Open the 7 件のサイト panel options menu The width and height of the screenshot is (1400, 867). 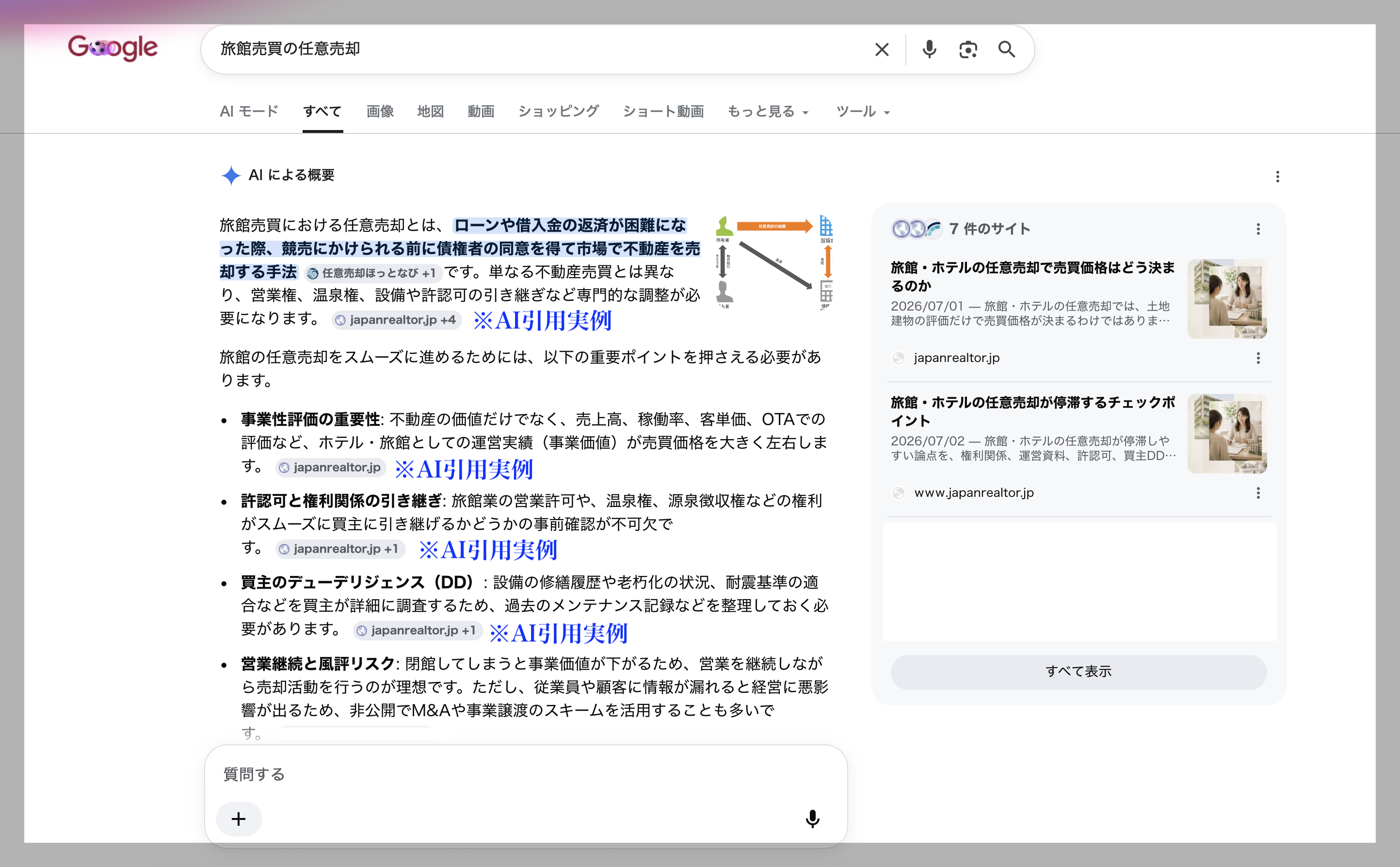(x=1258, y=229)
